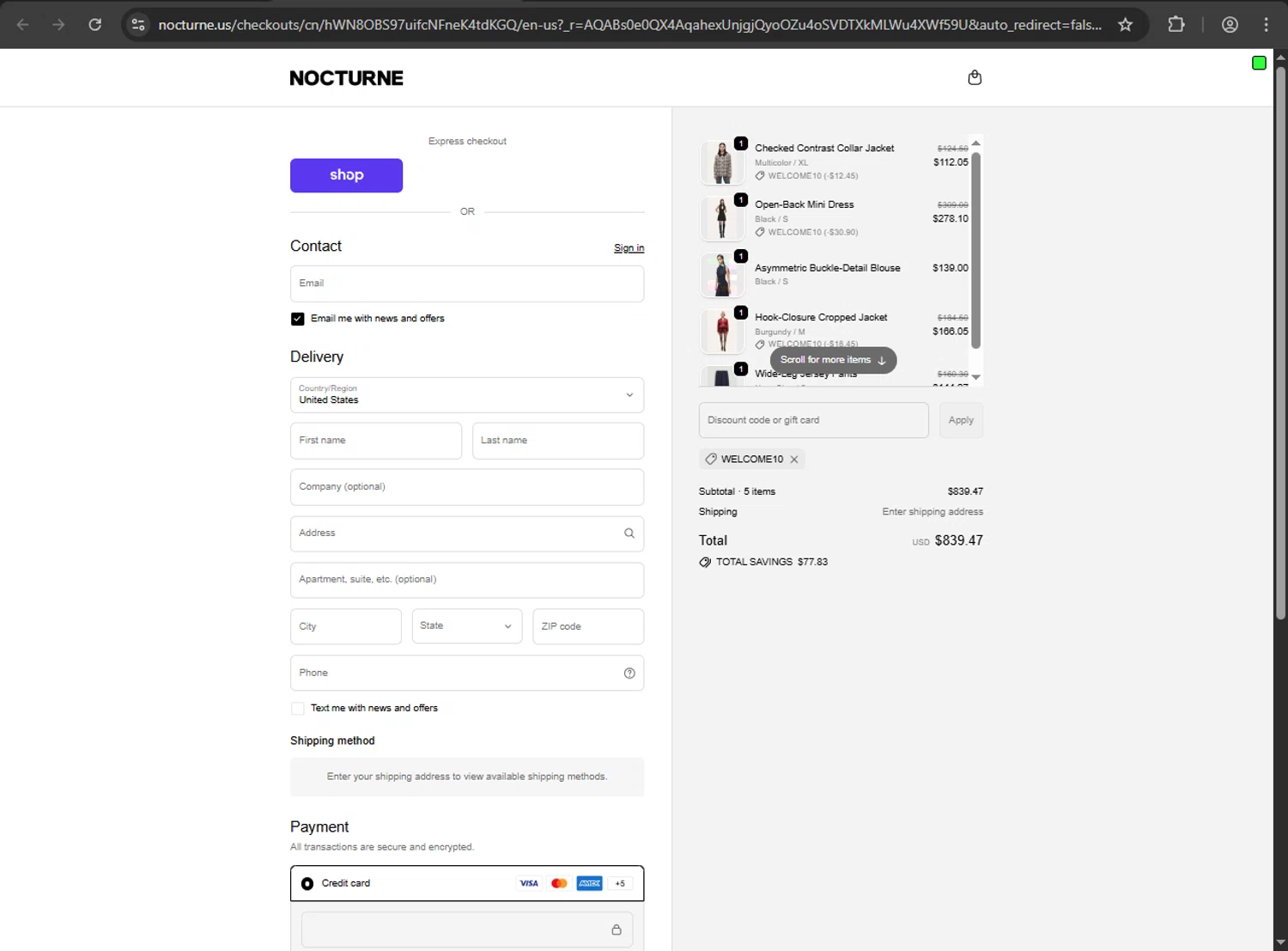Click Scroll for more items pill
Screen dimensions: 1288x951
(833, 360)
